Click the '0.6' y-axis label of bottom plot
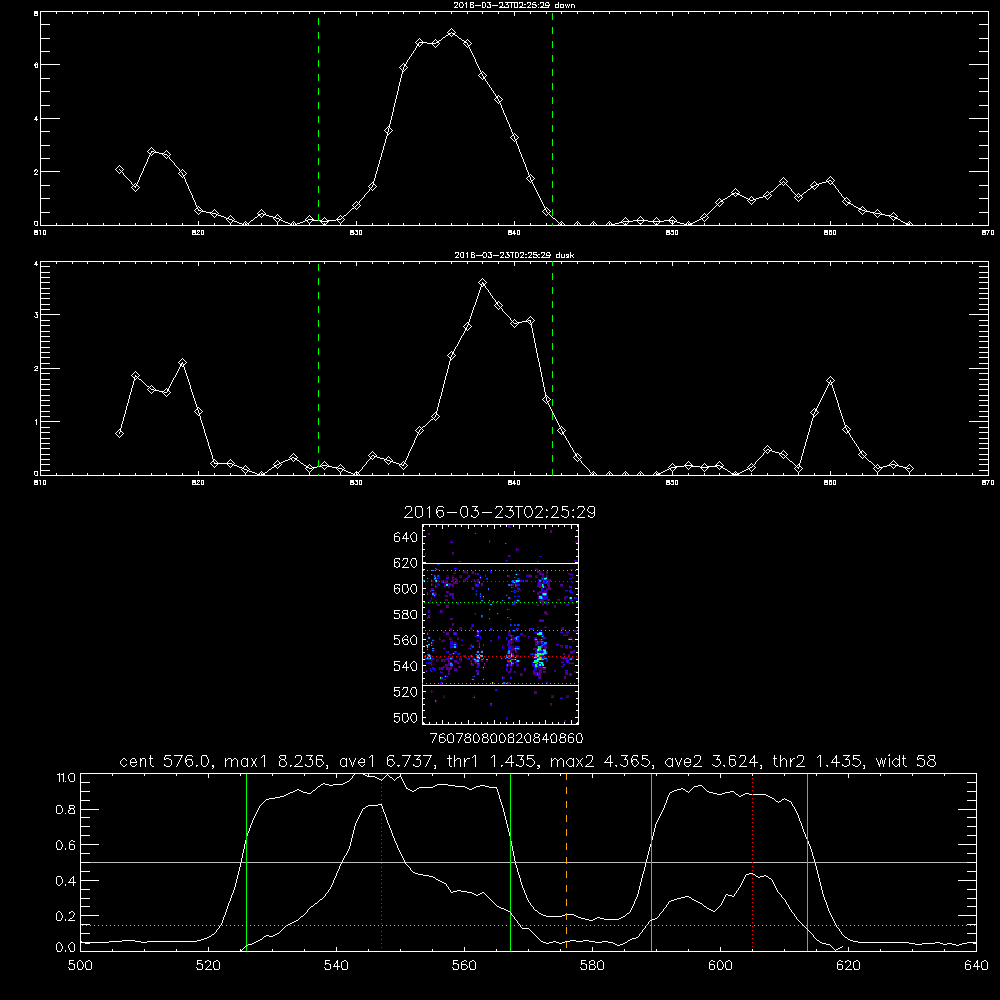The image size is (1000, 1000). 66,845
